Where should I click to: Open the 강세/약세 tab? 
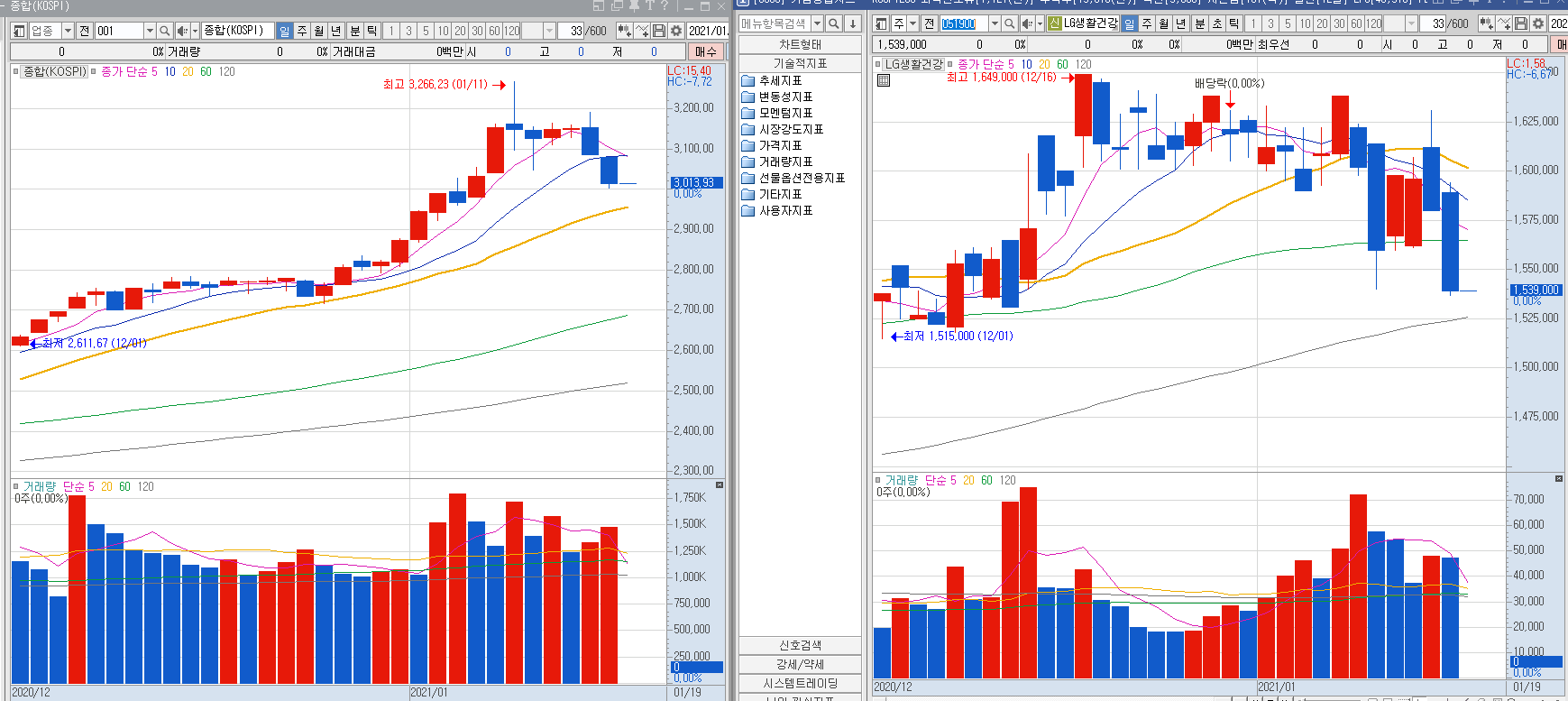pyautogui.click(x=800, y=664)
